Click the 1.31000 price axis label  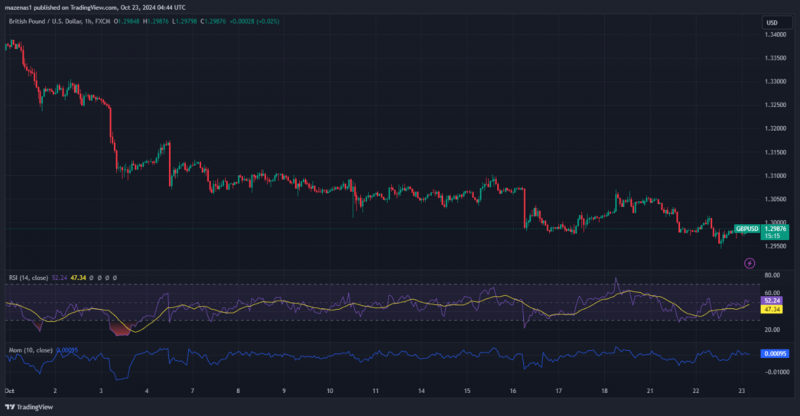click(x=775, y=176)
